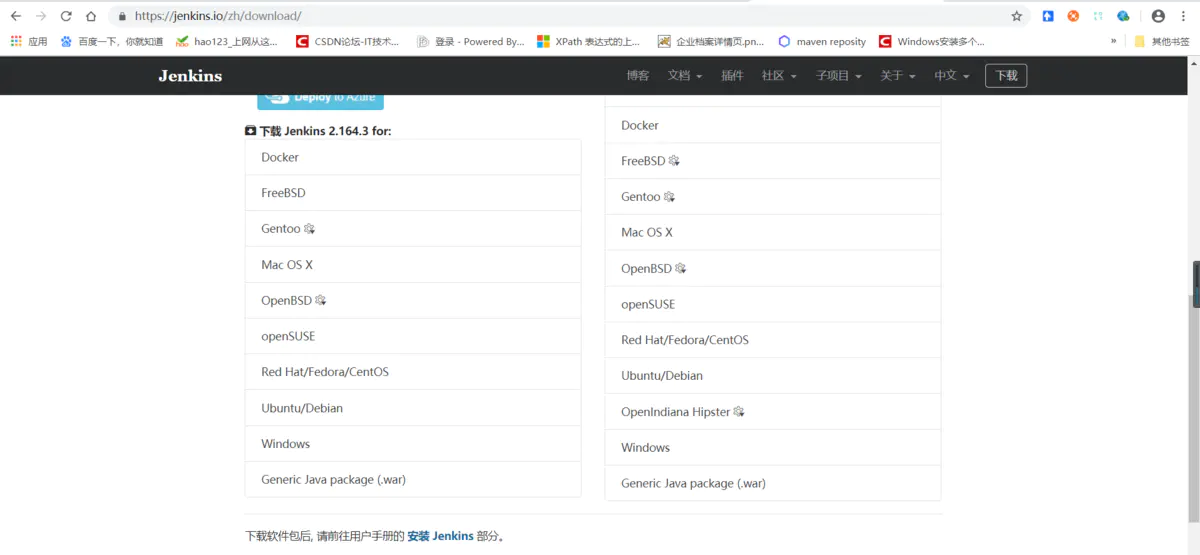Select Red Hat/Fedora/CentOS in the right list
1200x555 pixels.
773,340
